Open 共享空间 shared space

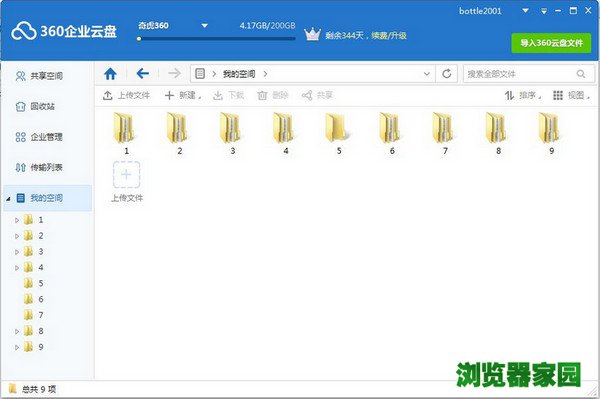[39, 76]
